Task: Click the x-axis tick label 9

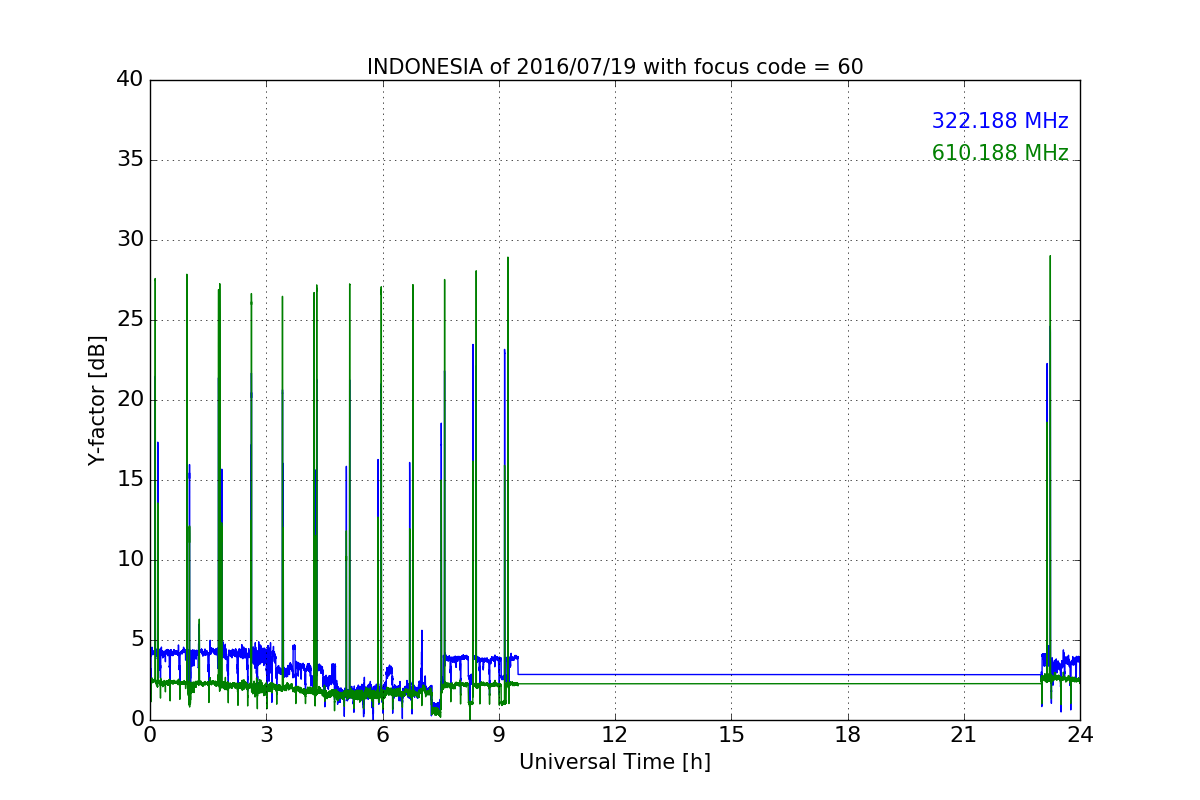Action: (499, 735)
